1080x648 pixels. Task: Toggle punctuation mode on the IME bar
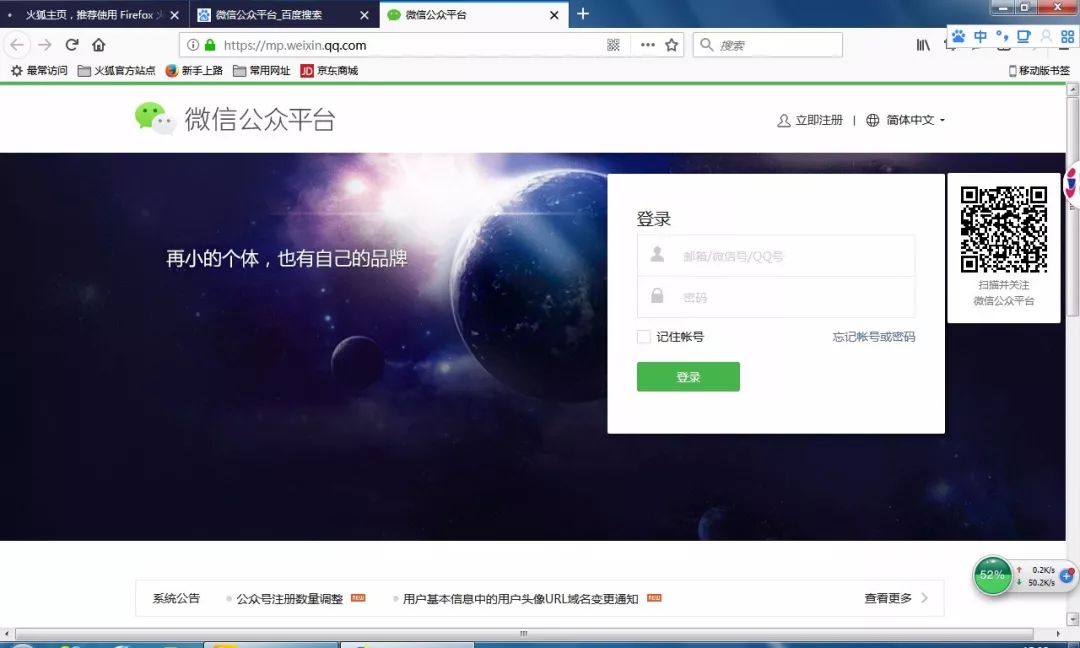click(1002, 35)
